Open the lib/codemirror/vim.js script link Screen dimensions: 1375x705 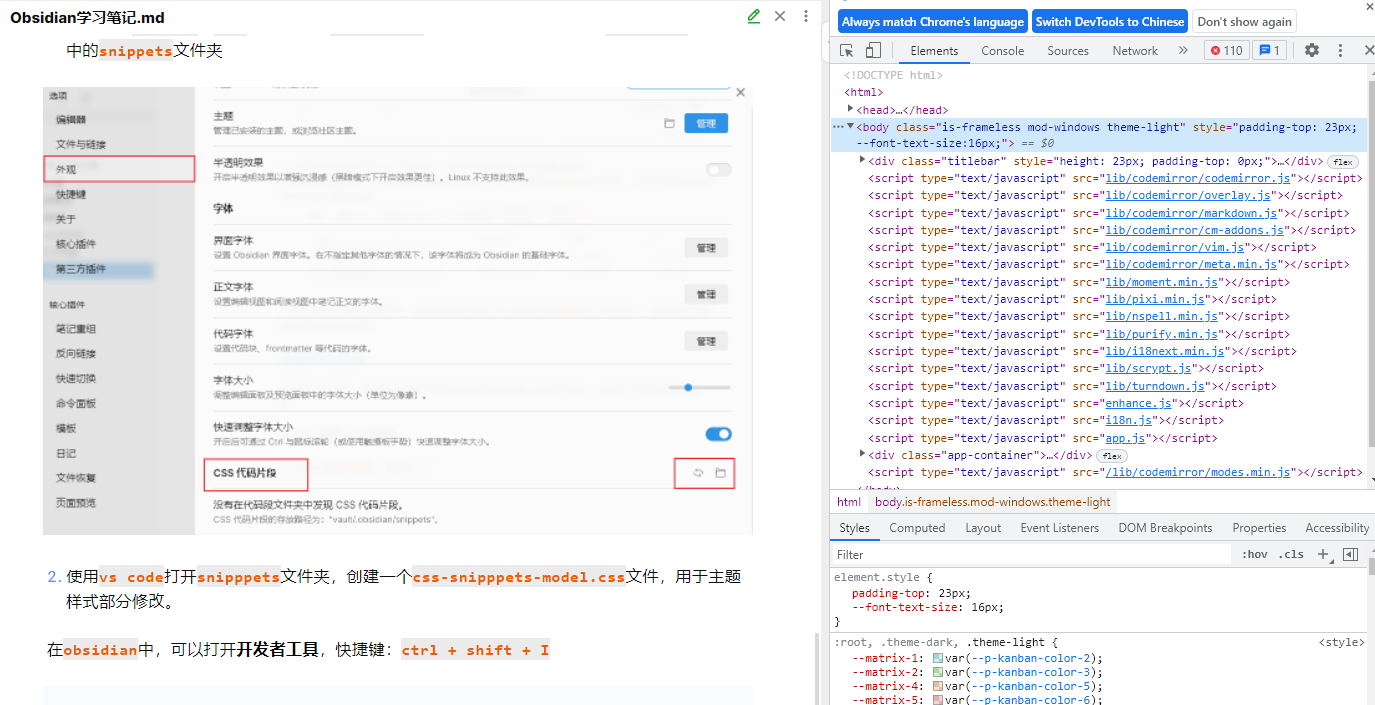(x=1175, y=247)
